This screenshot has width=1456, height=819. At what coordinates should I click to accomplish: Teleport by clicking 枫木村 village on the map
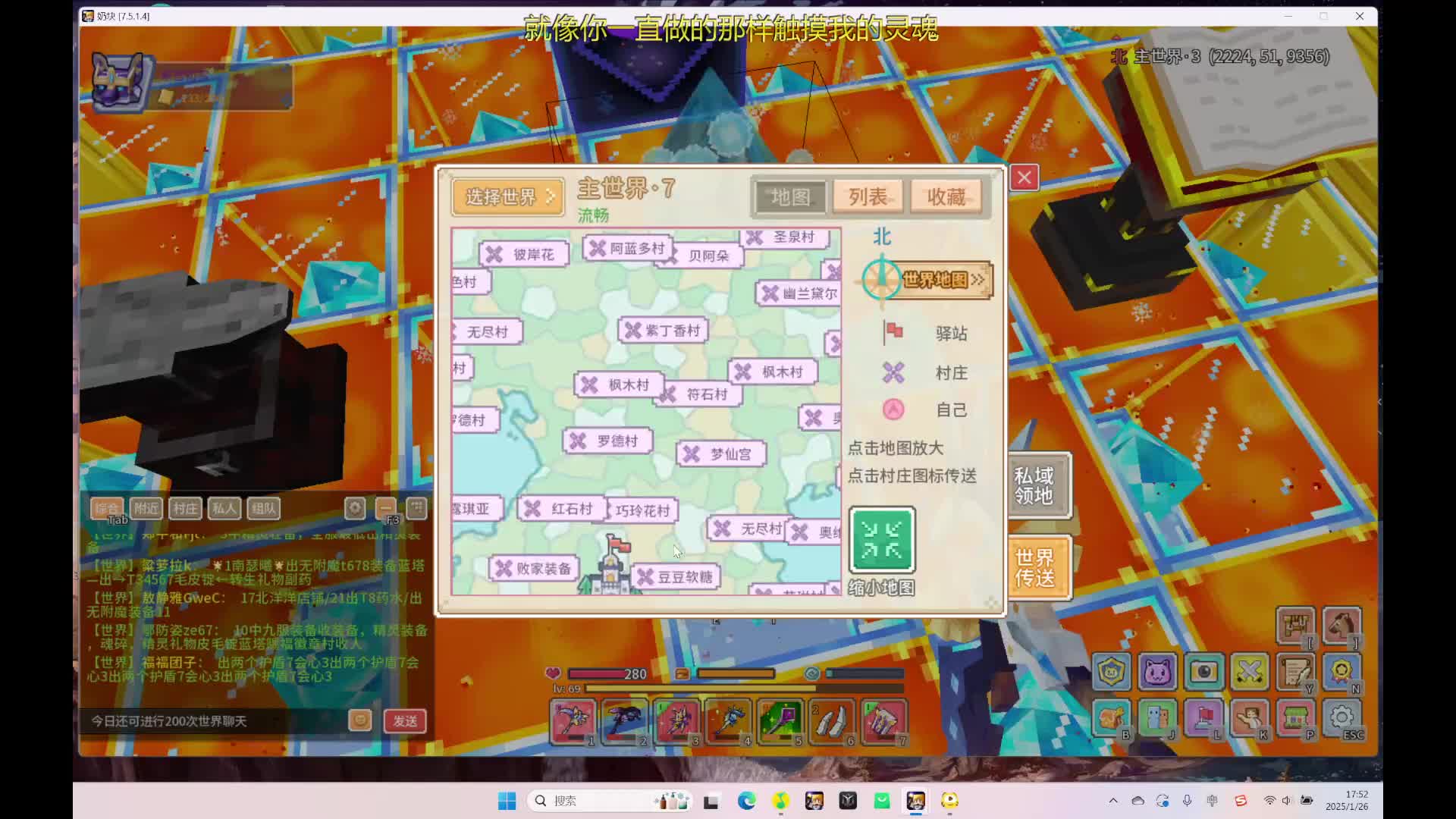[618, 384]
